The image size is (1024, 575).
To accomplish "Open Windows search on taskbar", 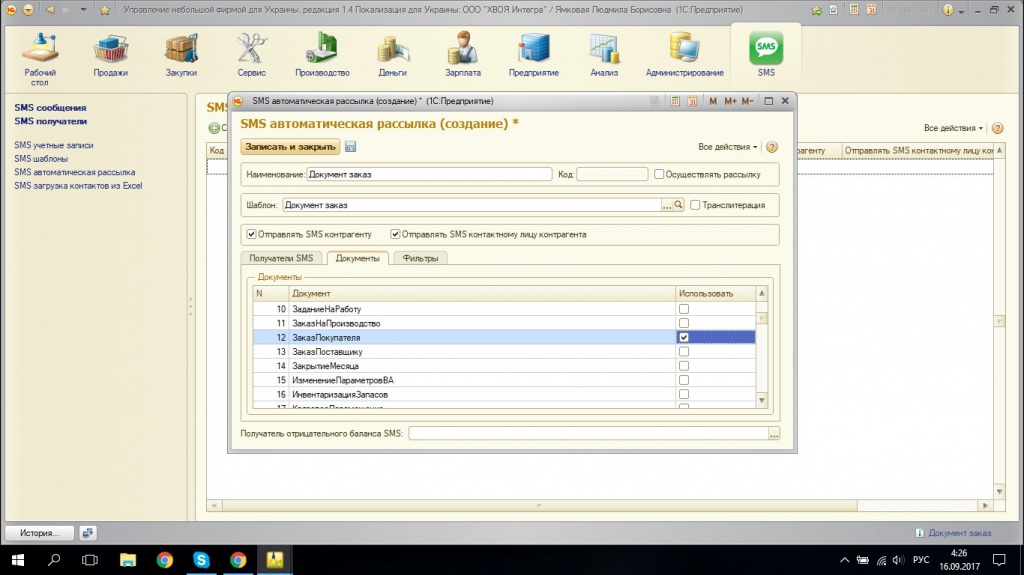I will point(54,560).
